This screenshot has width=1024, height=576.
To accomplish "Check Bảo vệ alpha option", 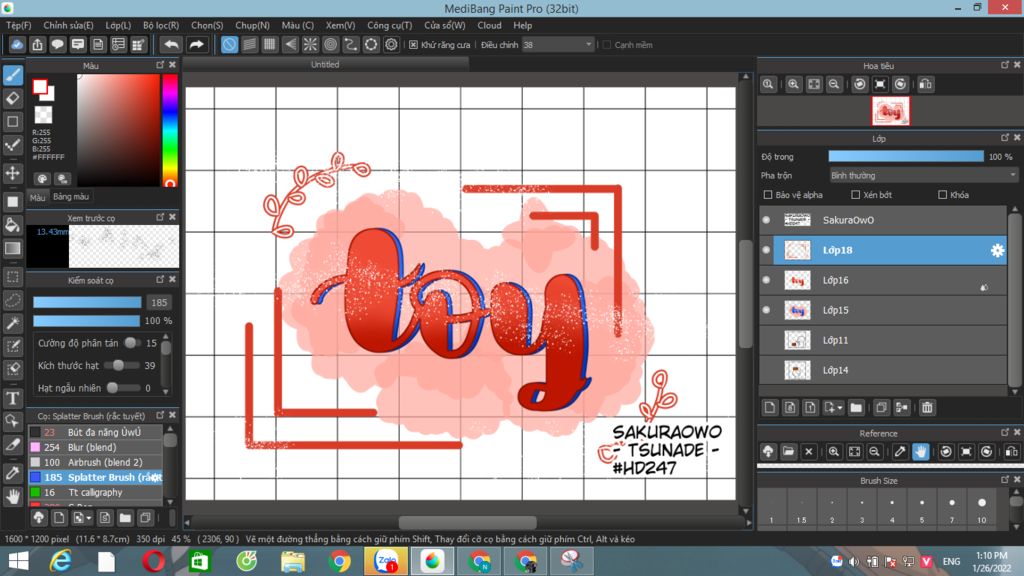I will pyautogui.click(x=768, y=195).
